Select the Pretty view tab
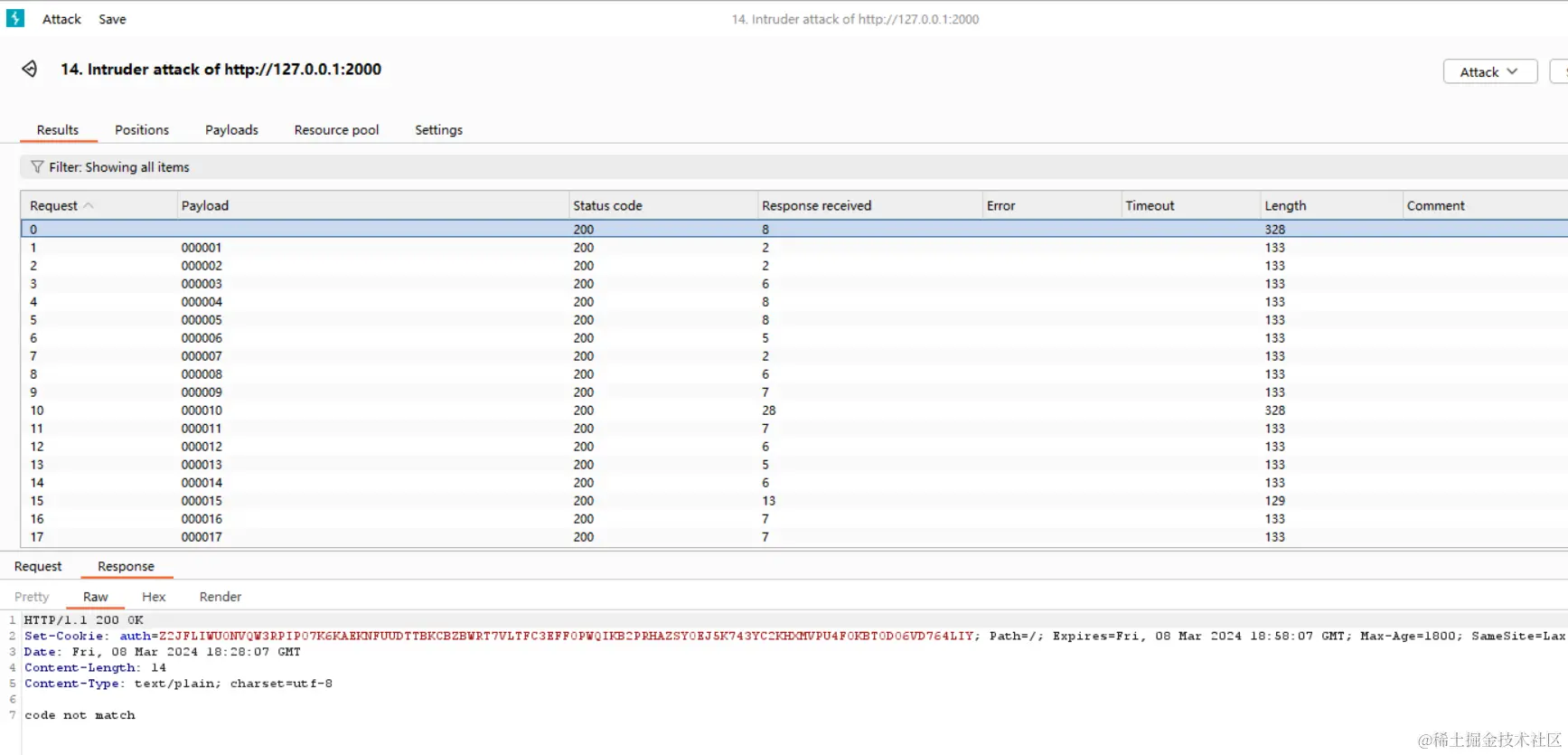Image resolution: width=1568 pixels, height=755 pixels. pos(32,598)
